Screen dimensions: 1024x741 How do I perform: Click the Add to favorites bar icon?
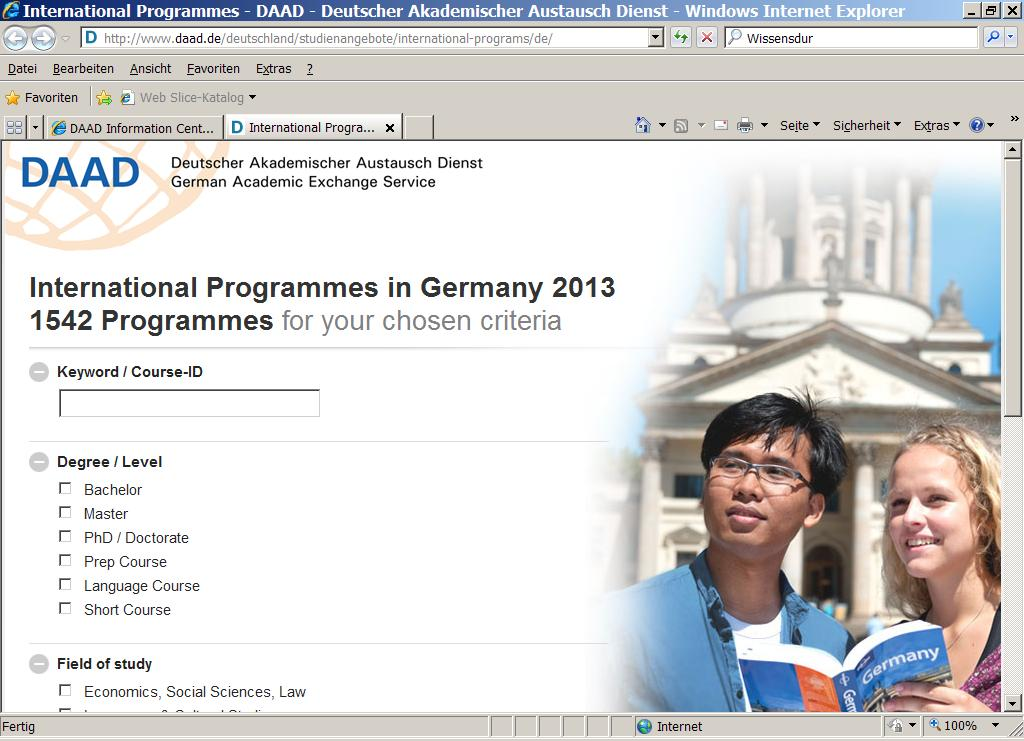pyautogui.click(x=104, y=98)
